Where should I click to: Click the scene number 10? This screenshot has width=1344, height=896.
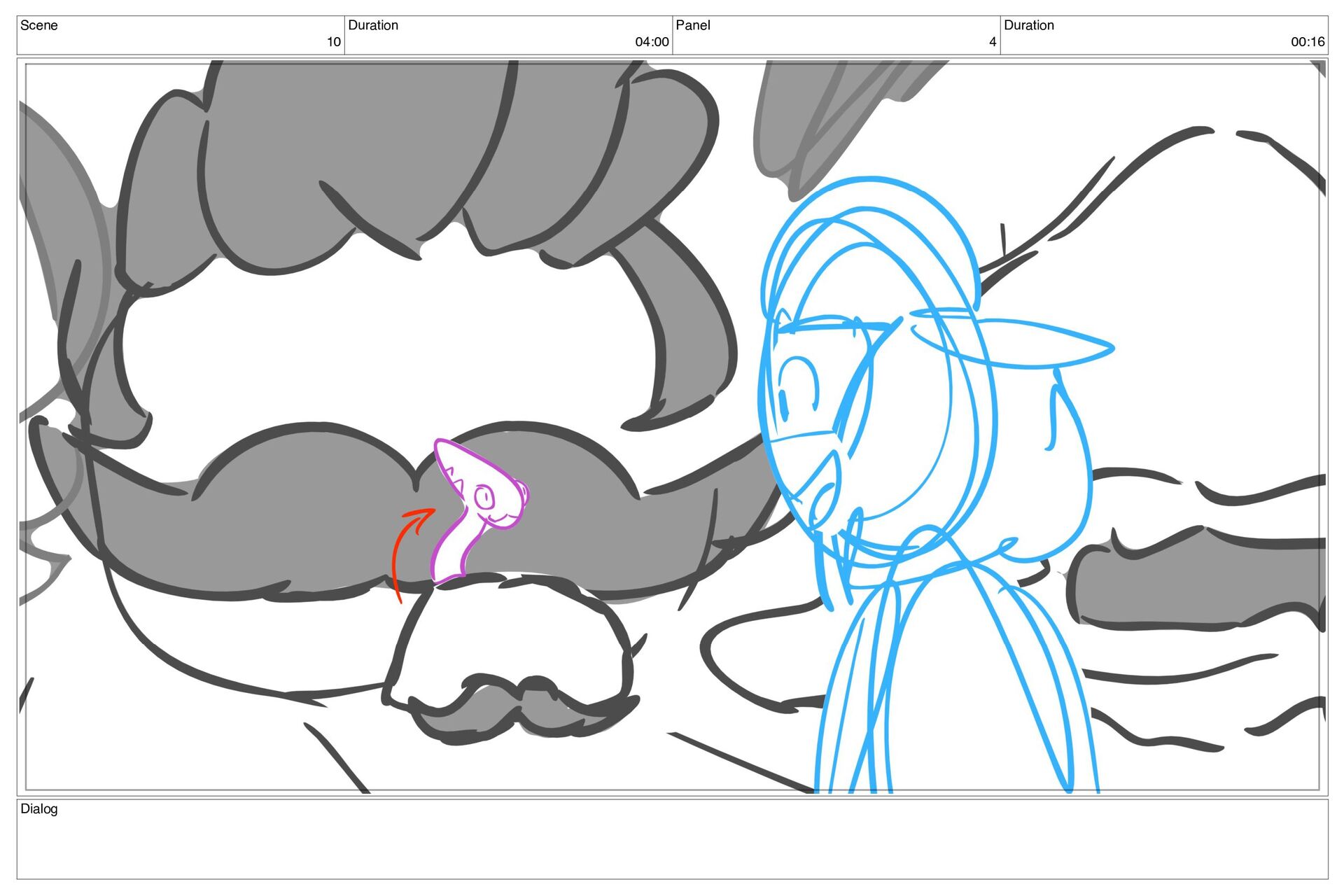[334, 42]
